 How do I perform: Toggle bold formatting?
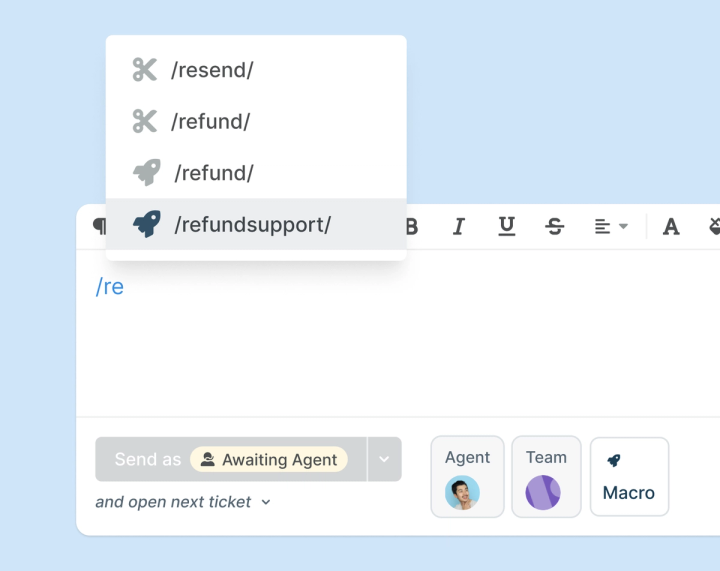click(x=411, y=227)
